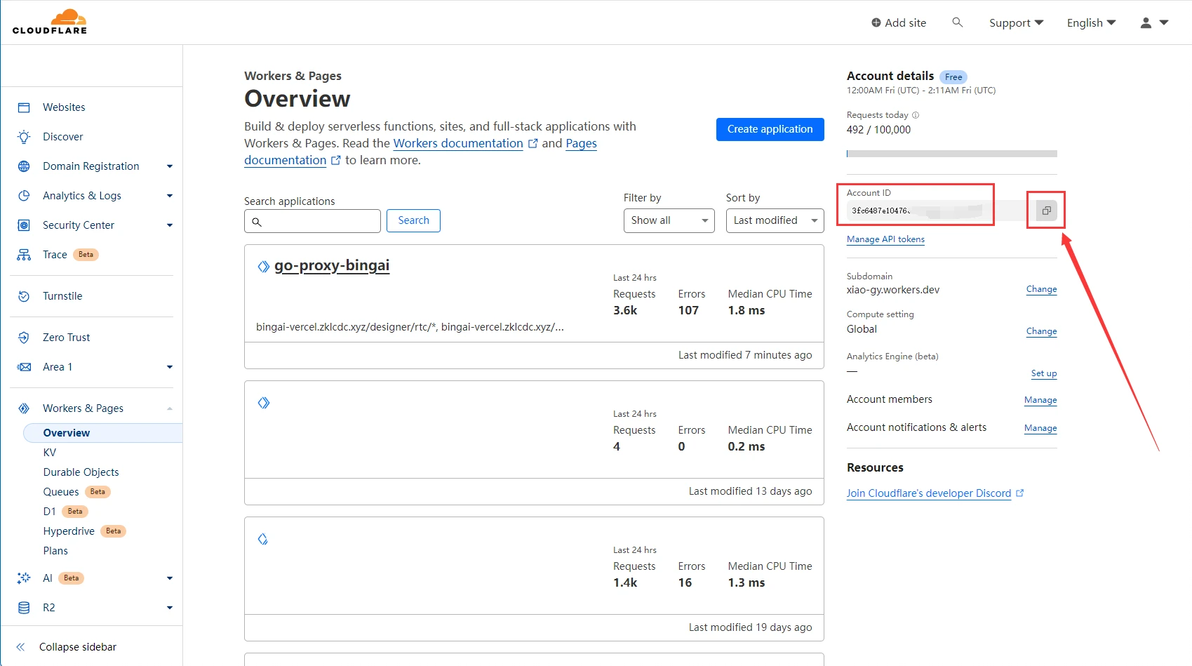Image resolution: width=1192 pixels, height=666 pixels.
Task: Click the Discover lightbulb icon
Action: [x=24, y=137]
